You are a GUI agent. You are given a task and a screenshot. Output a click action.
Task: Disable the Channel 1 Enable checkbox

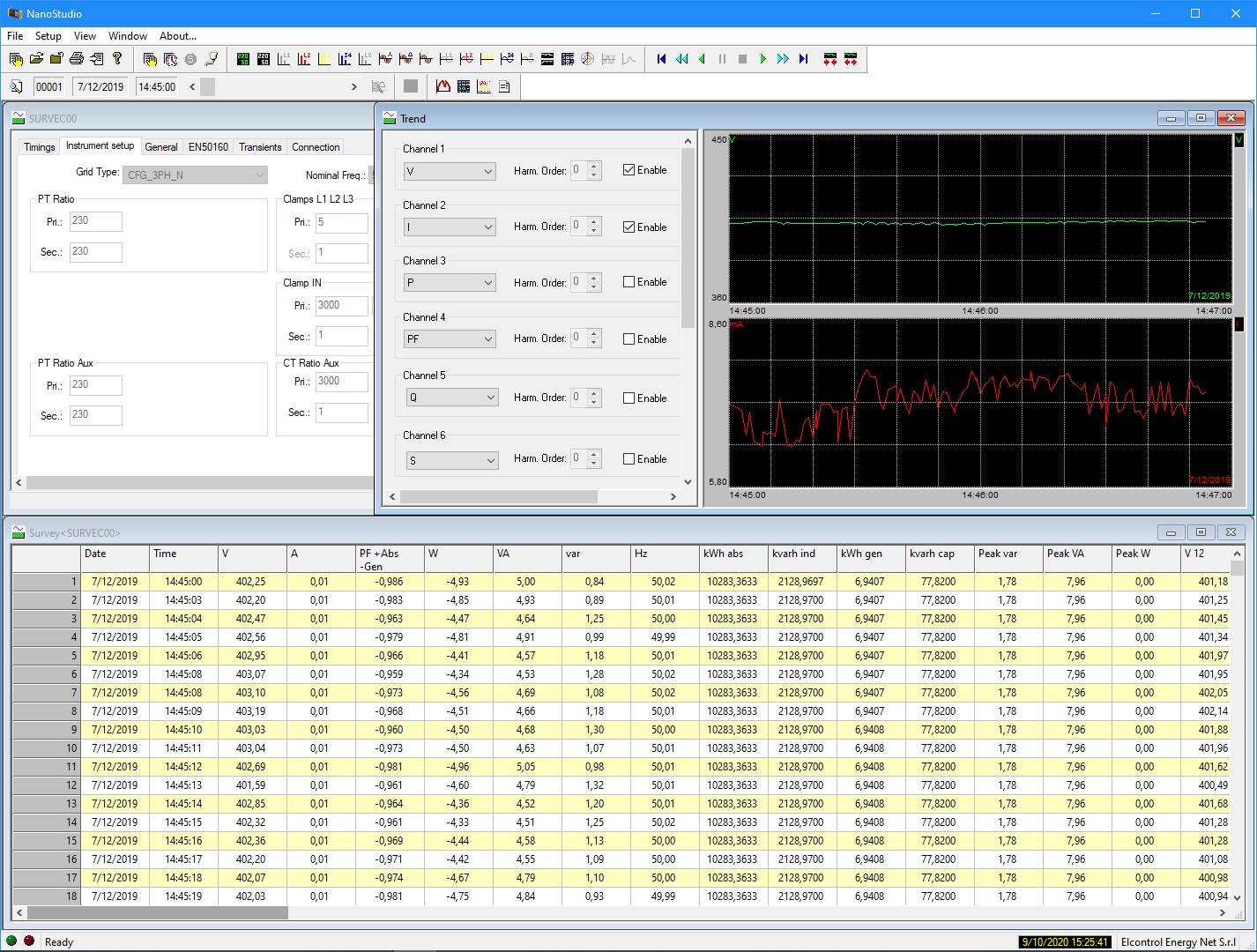(628, 170)
